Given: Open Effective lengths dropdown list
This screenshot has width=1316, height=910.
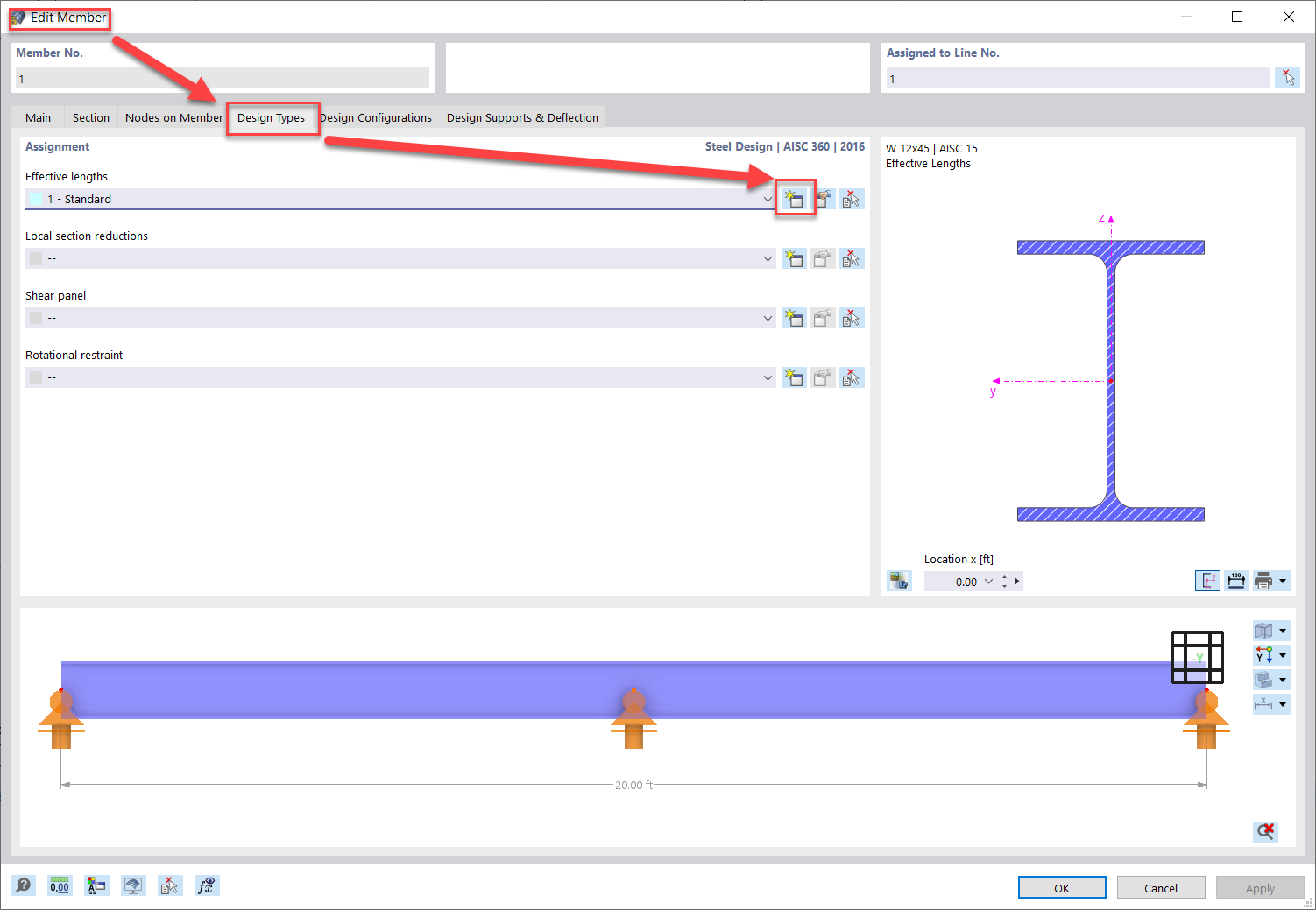Looking at the screenshot, I should click(768, 199).
